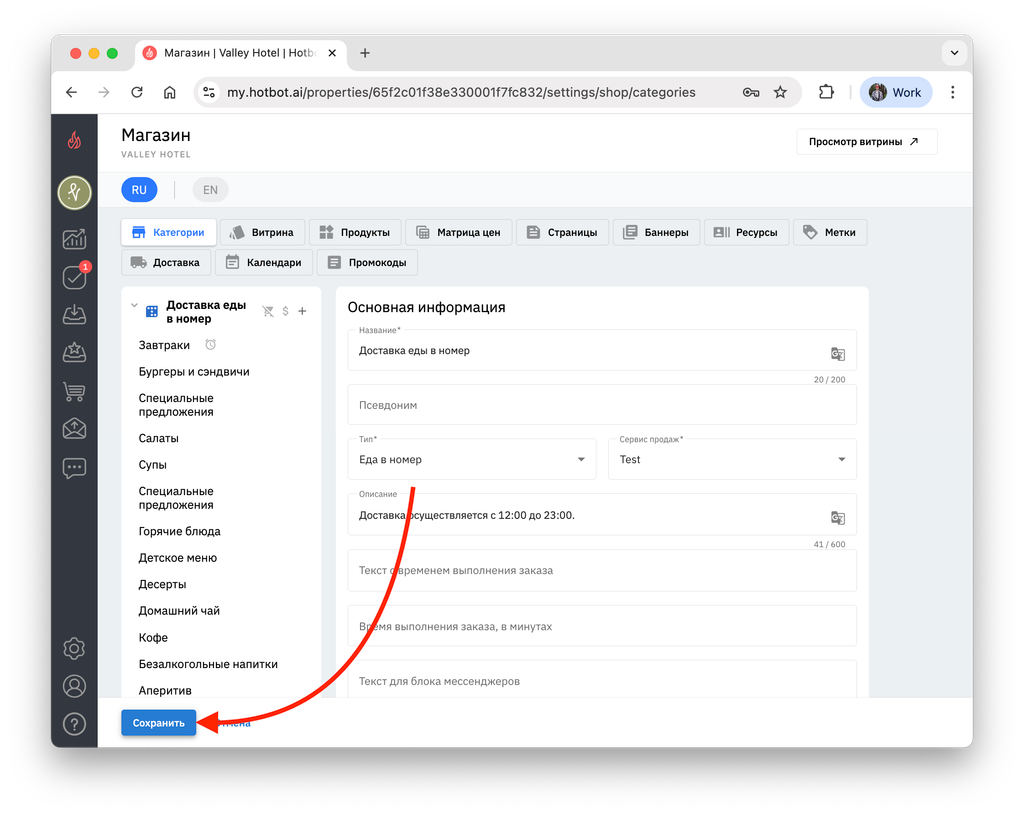
Task: Click into the Описание field
Action: [x=601, y=515]
